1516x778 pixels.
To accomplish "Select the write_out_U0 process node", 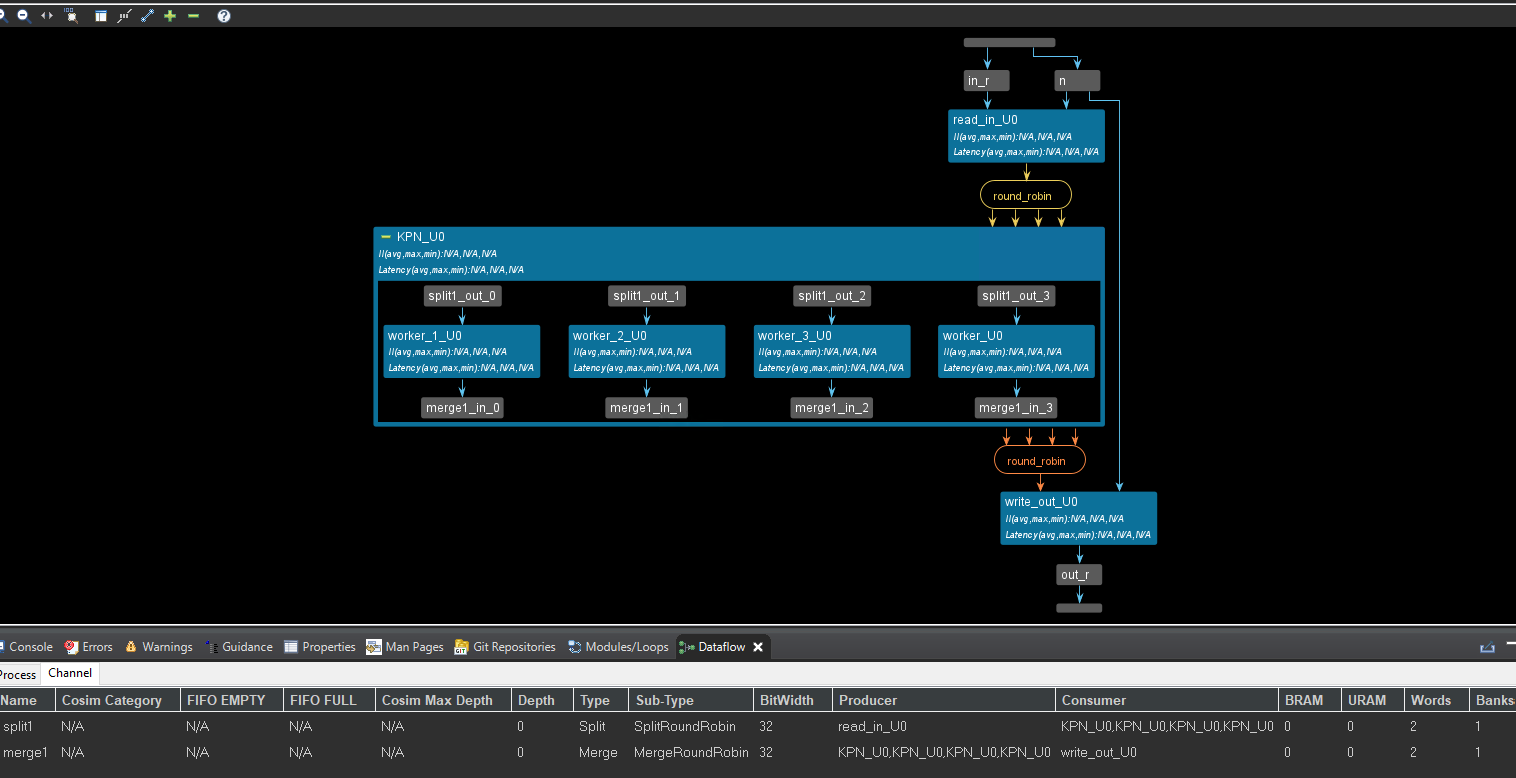I will point(1079,518).
